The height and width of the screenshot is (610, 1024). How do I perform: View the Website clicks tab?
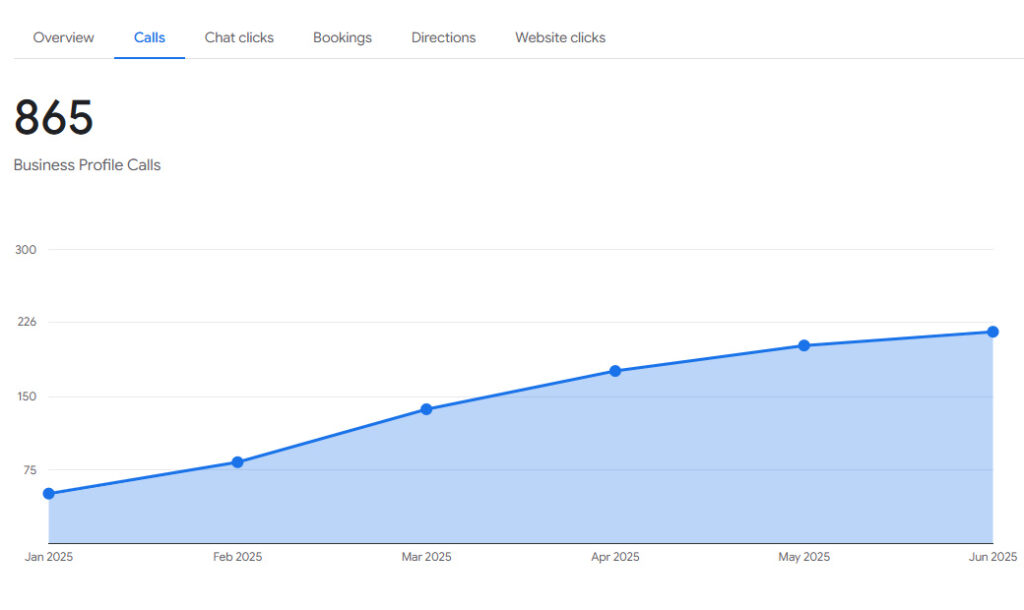[560, 38]
